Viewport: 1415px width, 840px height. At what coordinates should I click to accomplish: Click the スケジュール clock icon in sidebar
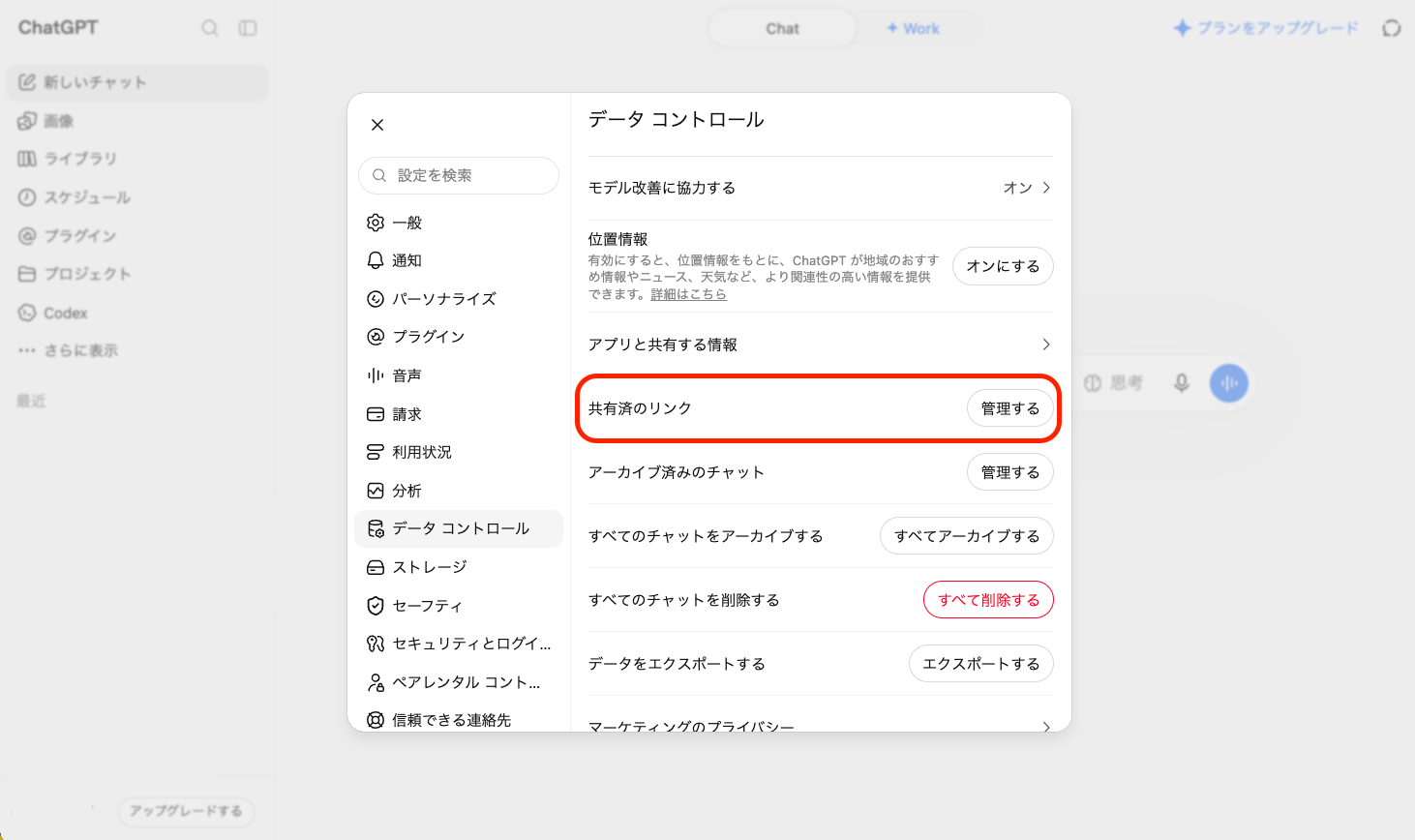click(x=27, y=197)
